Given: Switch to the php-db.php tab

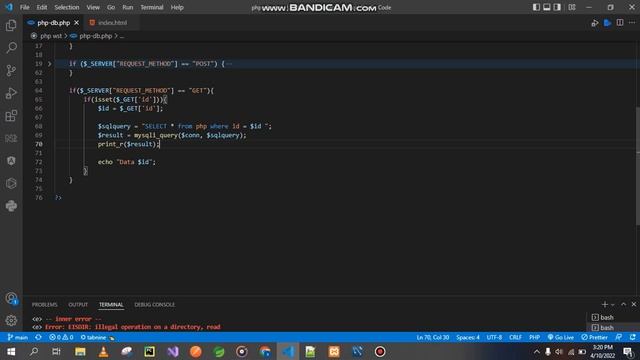Looking at the screenshot, I should 53,23.
